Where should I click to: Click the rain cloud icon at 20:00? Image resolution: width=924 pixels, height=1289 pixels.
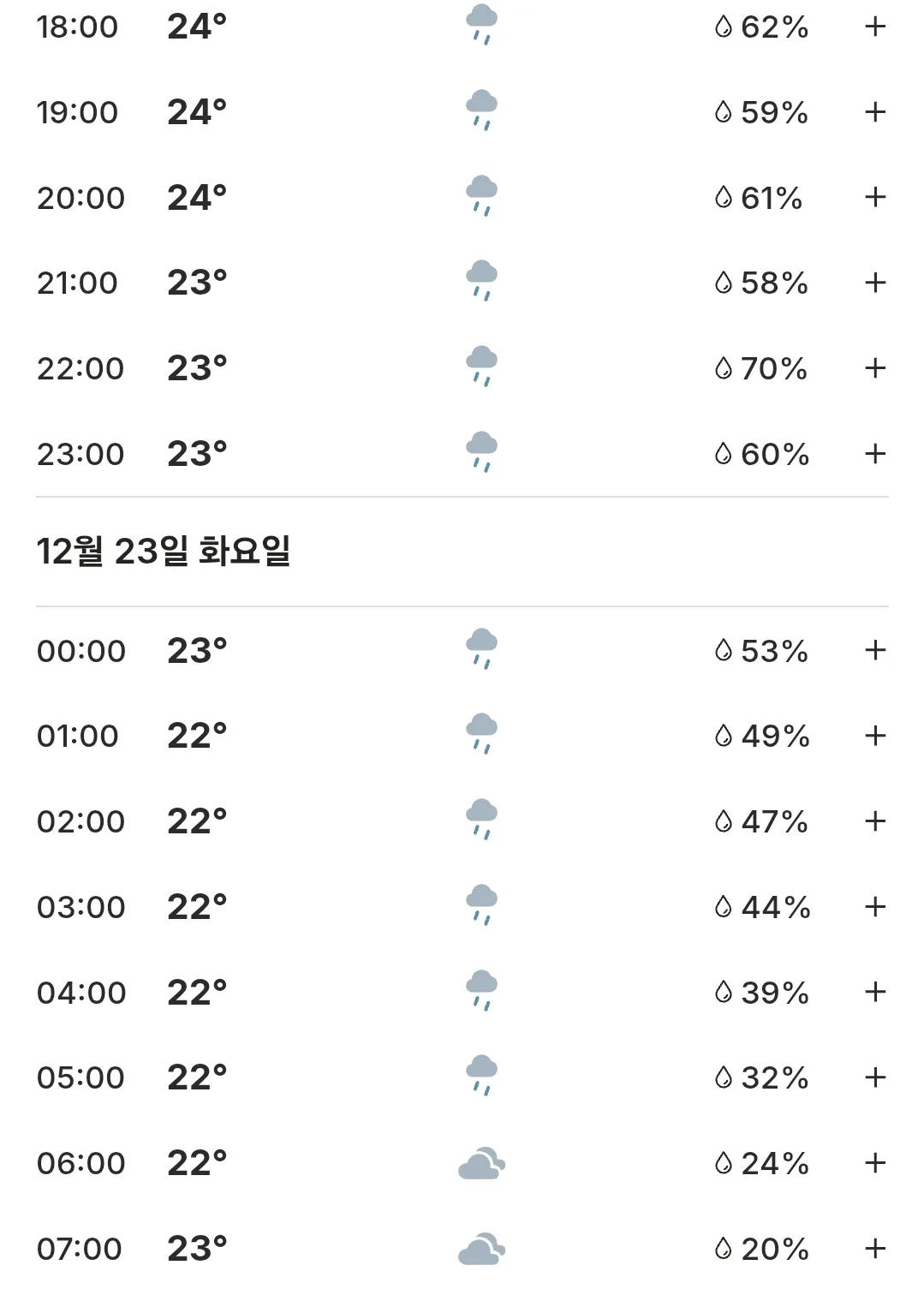[x=481, y=196]
